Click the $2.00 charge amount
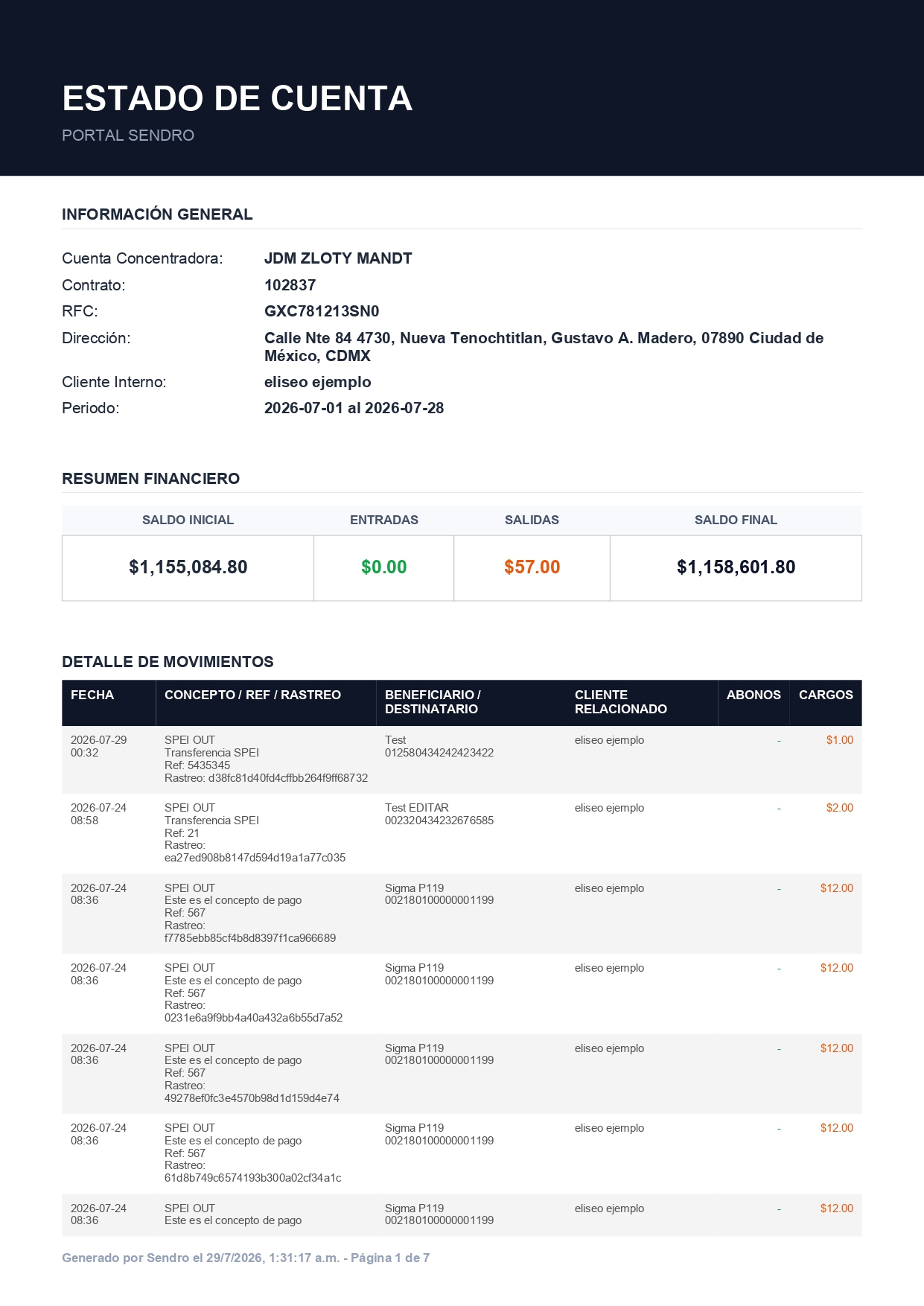This screenshot has width=924, height=1306. click(x=840, y=808)
